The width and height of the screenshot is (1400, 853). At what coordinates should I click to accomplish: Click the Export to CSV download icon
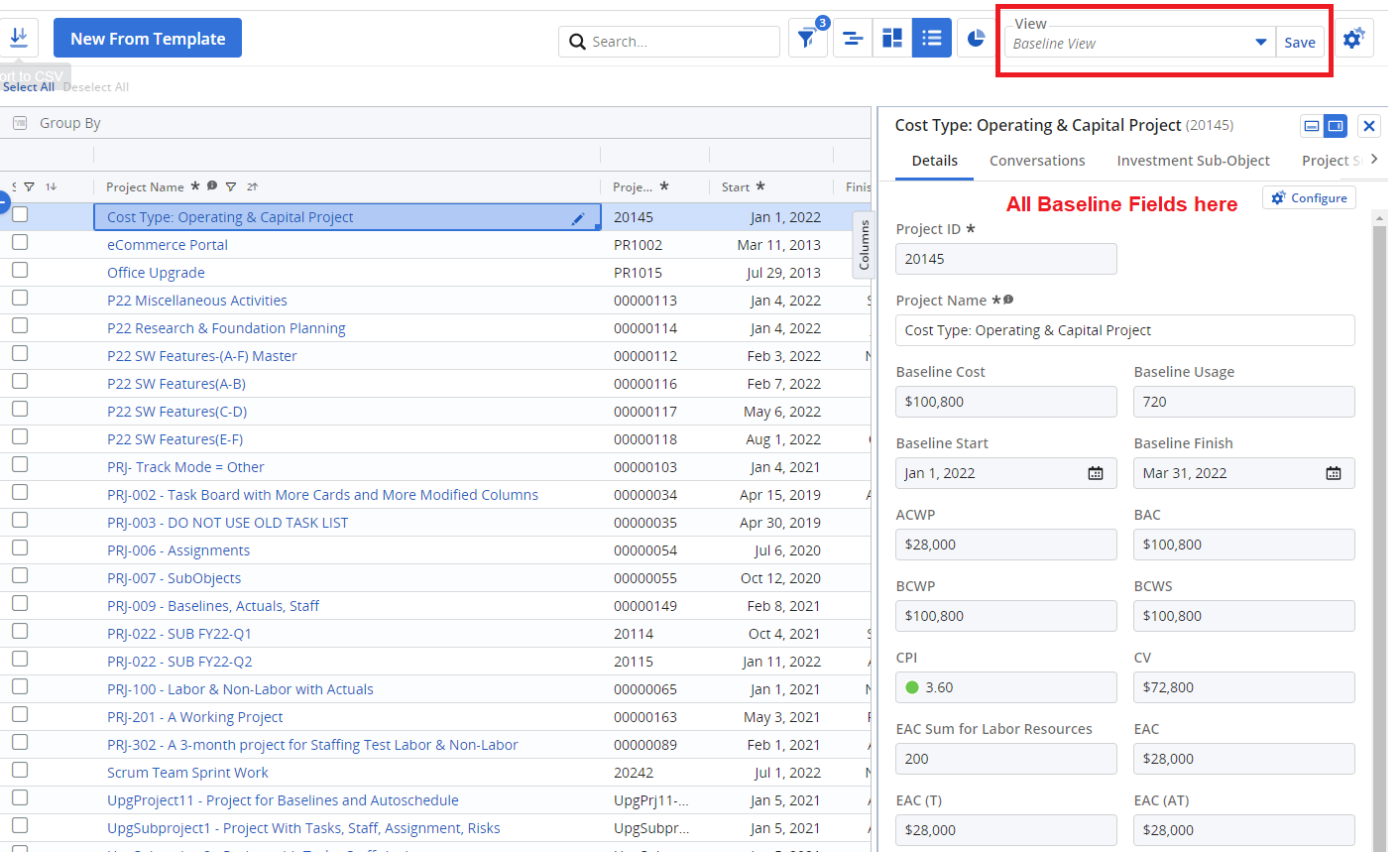coord(19,38)
